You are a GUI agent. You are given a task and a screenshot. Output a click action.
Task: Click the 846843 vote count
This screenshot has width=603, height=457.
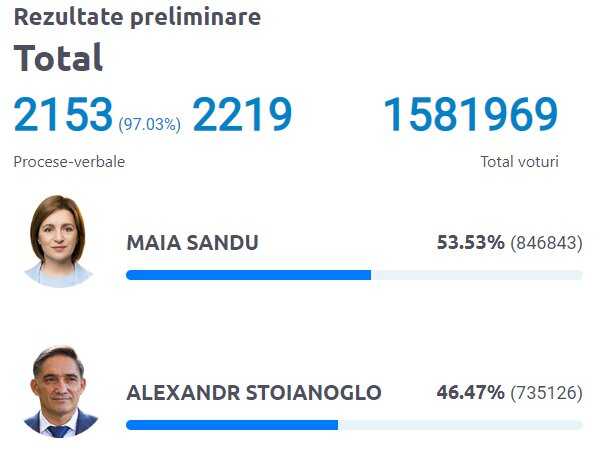pos(546,243)
